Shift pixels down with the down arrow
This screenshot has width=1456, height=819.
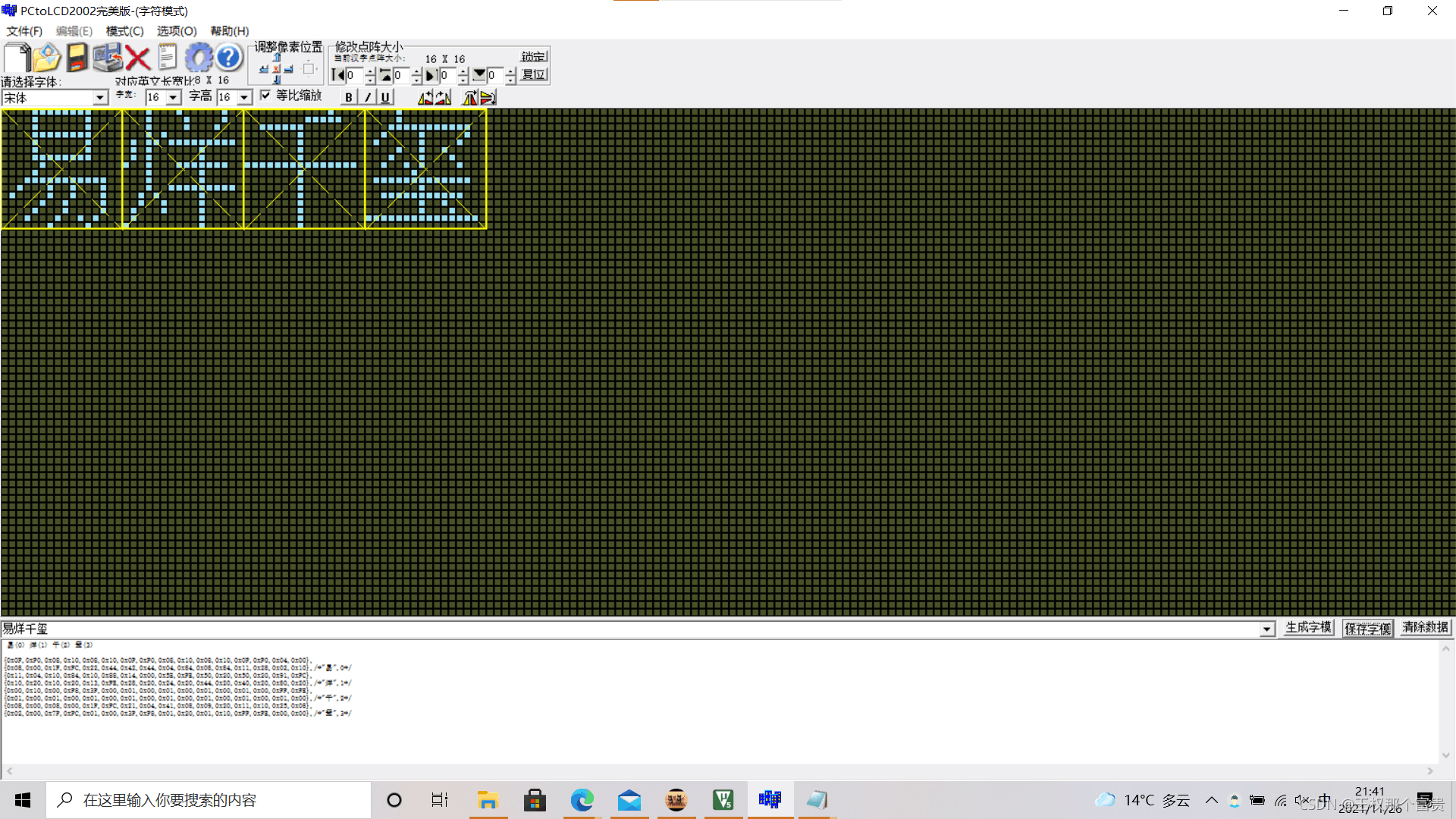click(x=277, y=80)
